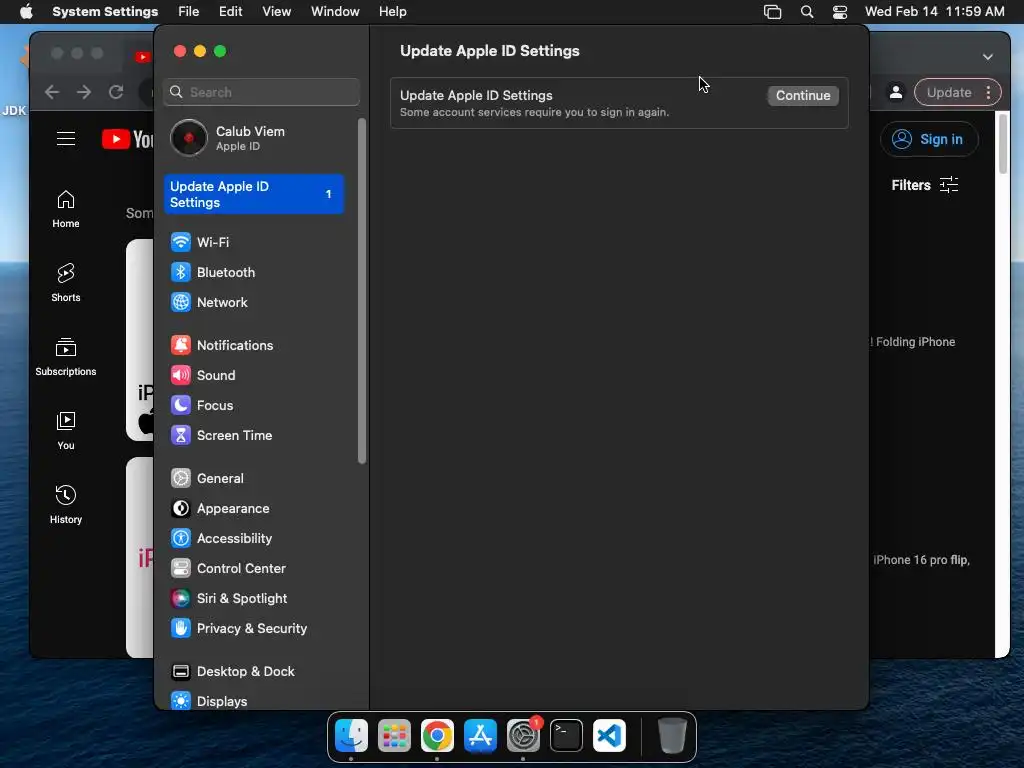1024x768 pixels.
Task: Click Continue to update Apple ID
Action: coord(803,95)
